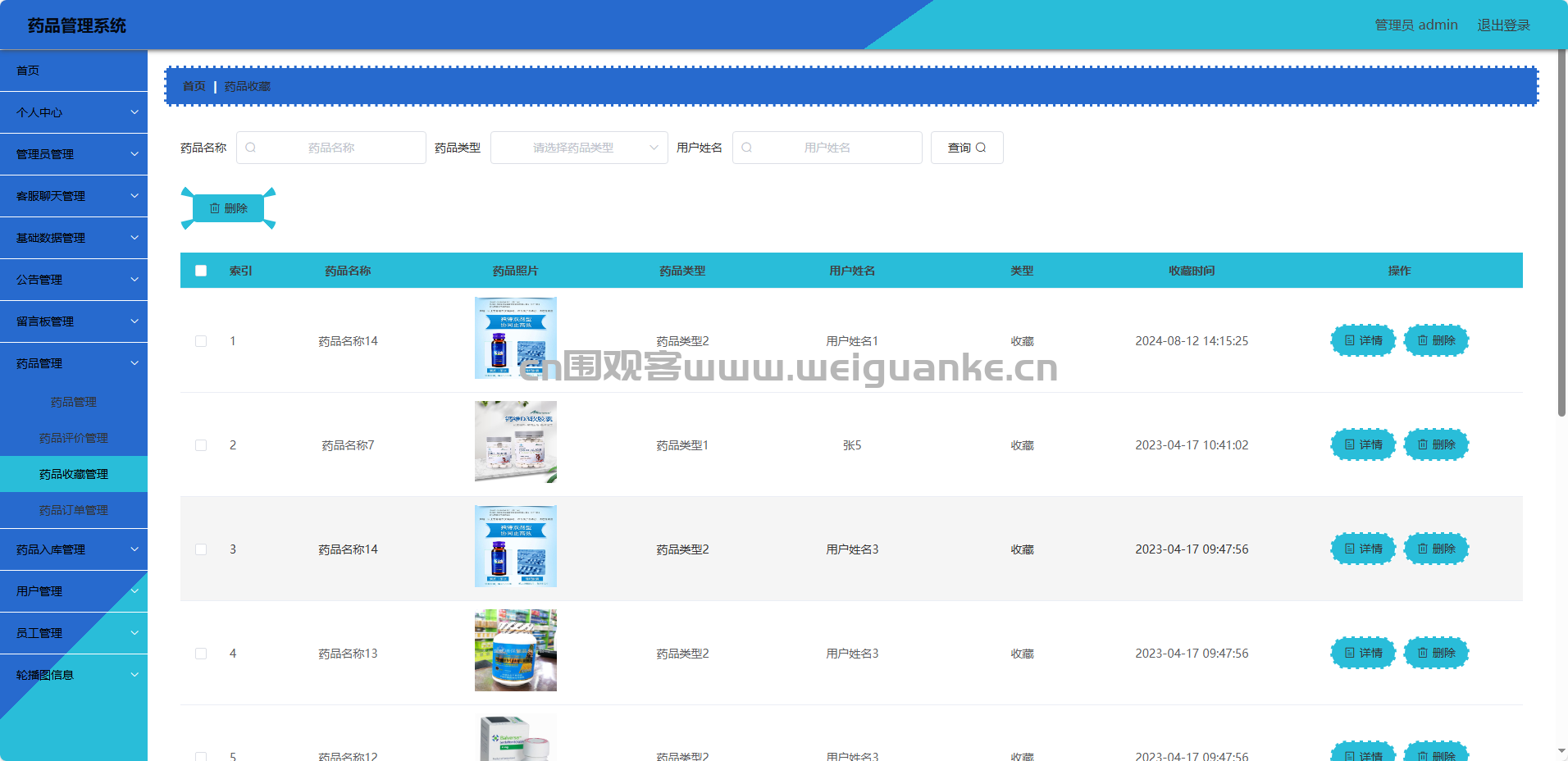This screenshot has width=1568, height=761.
Task: Check the checkbox for row 3
Action: tap(201, 549)
